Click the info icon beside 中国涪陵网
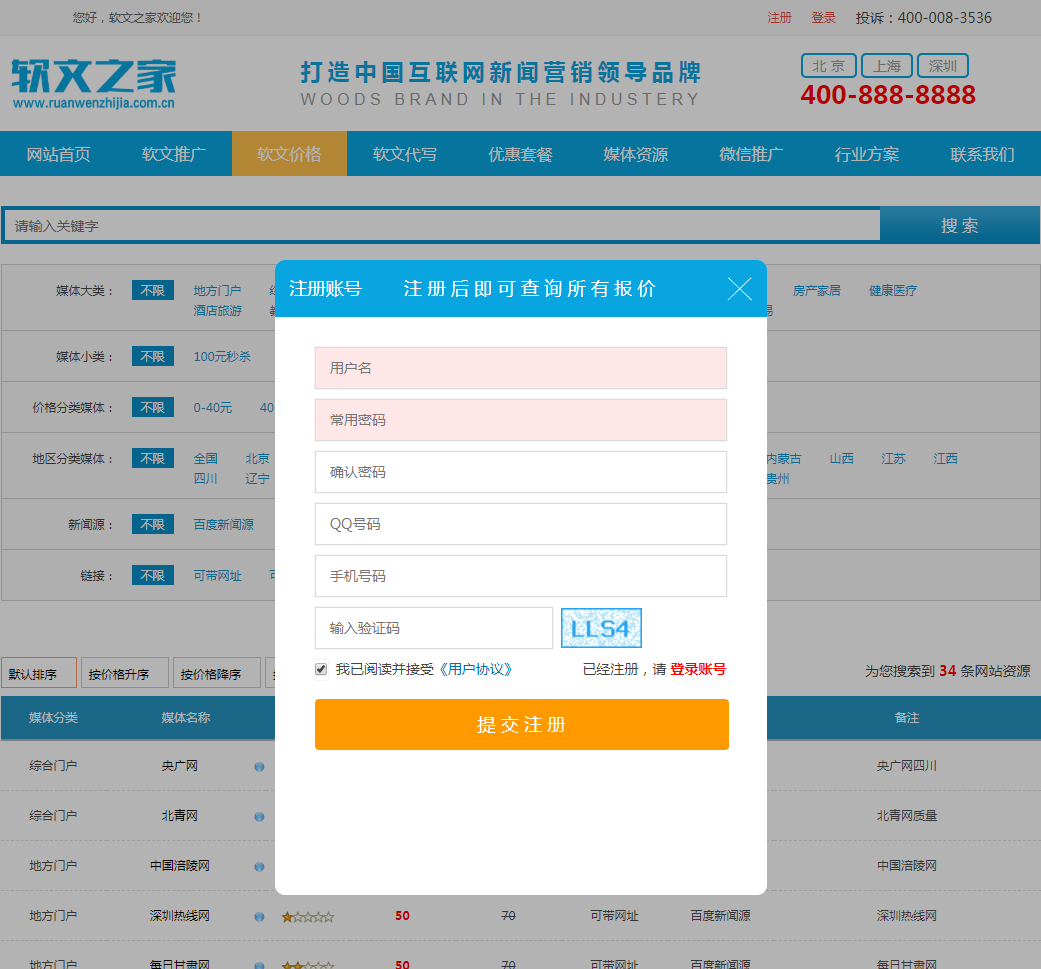The image size is (1041, 969). tap(259, 867)
